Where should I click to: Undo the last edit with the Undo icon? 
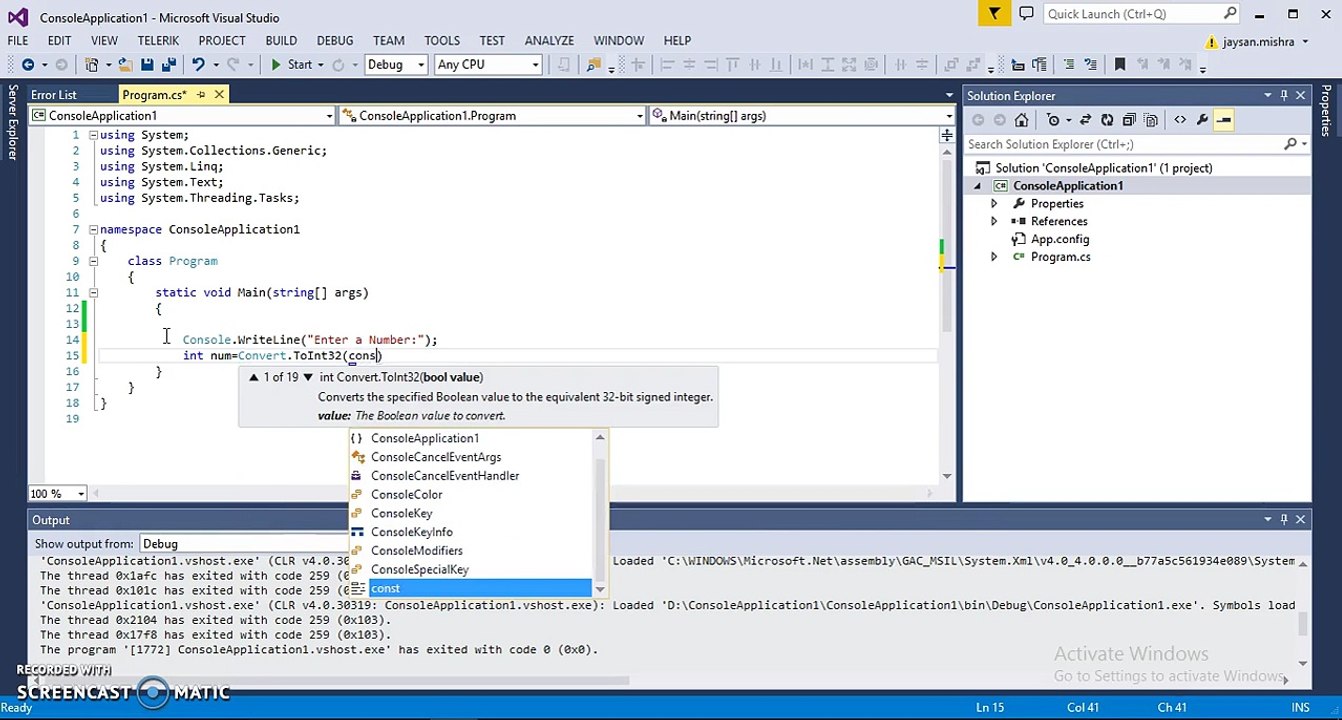click(x=198, y=65)
